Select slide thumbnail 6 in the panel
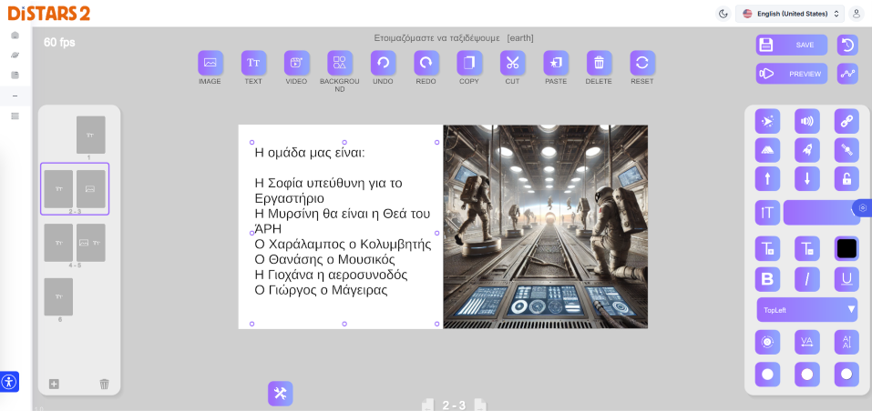Screen dimensions: 872x411 pyautogui.click(x=58, y=297)
